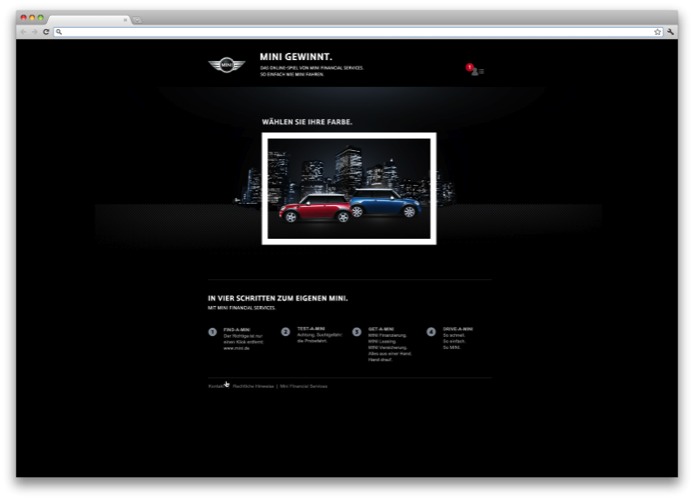The height and width of the screenshot is (500, 694).
Task: Click the browser forward arrow
Action: coord(34,32)
